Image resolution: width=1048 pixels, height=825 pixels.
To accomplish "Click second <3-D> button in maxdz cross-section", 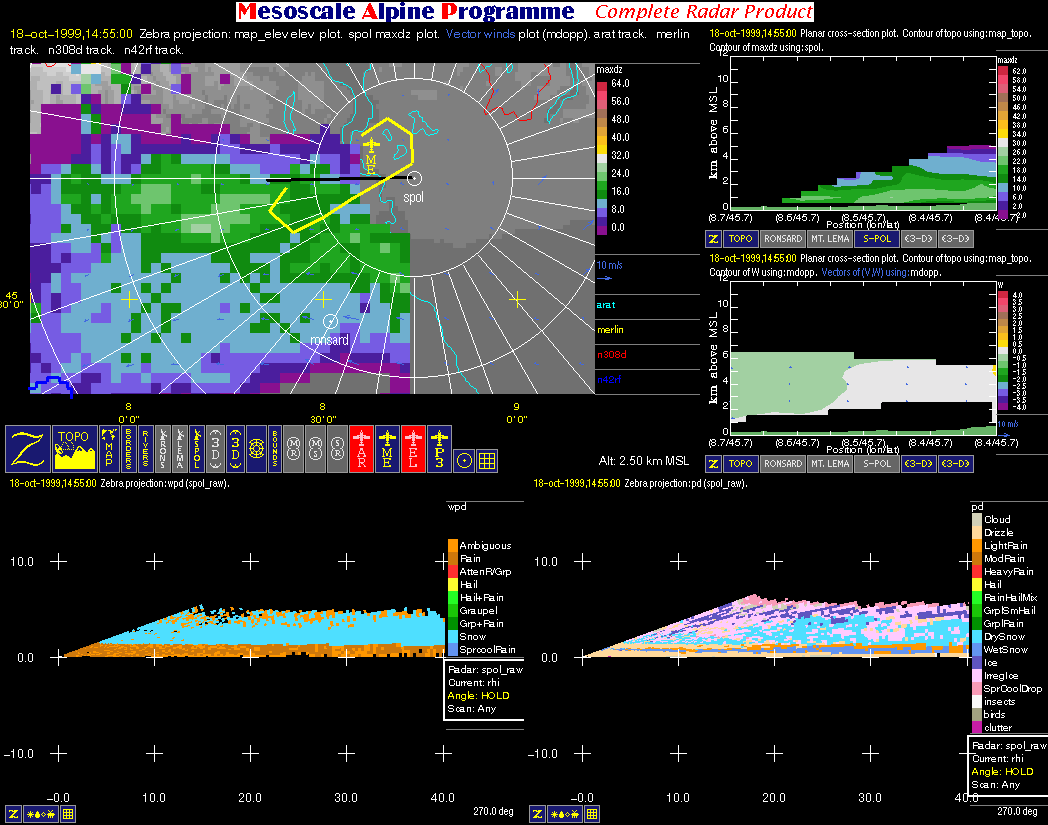I will pos(955,239).
